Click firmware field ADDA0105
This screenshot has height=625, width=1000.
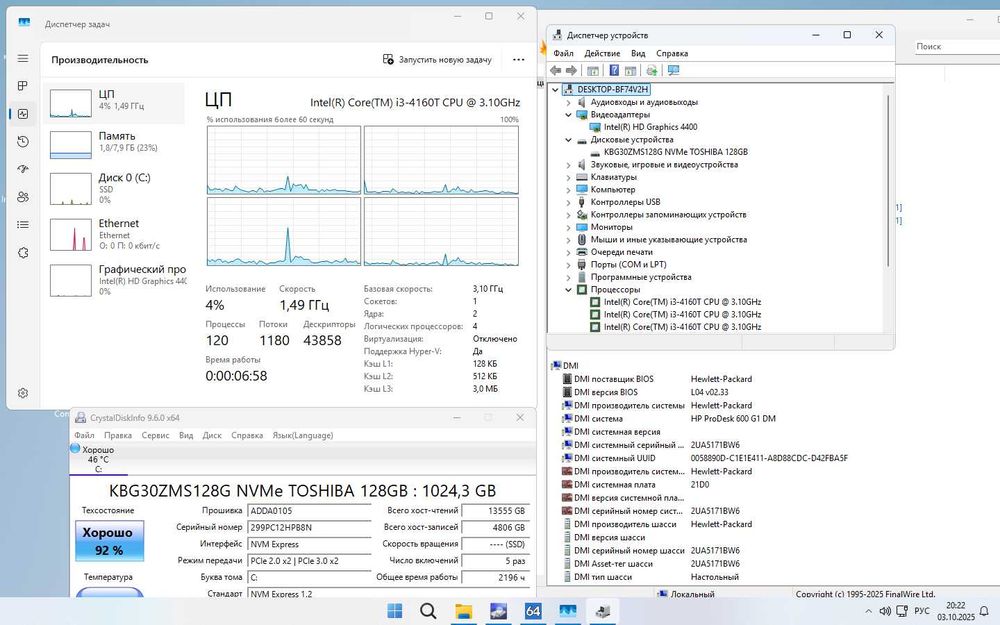tap(309, 511)
